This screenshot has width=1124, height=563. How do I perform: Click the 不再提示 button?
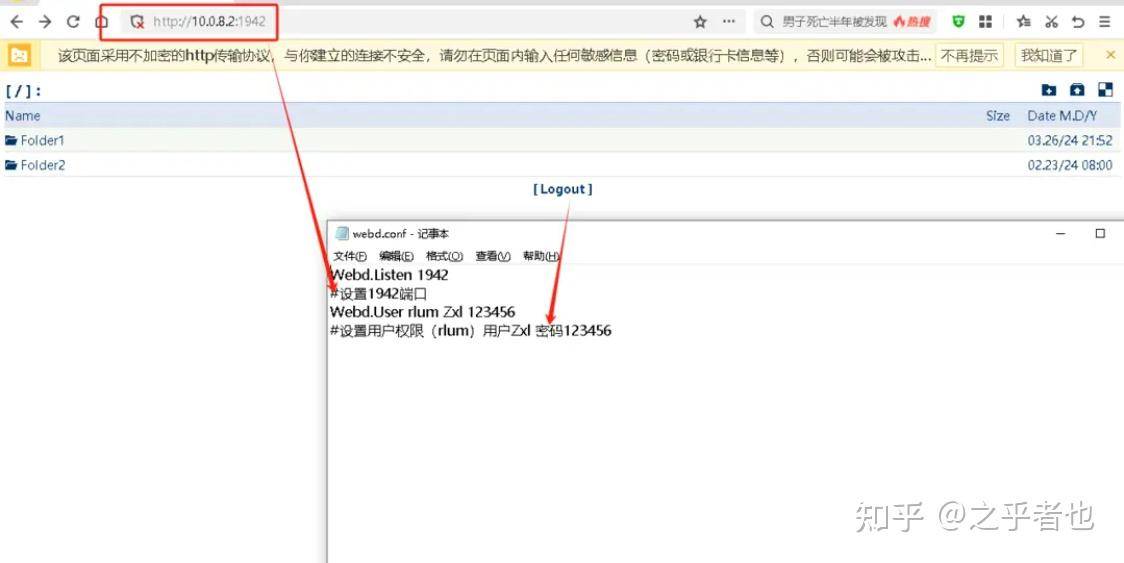point(969,55)
